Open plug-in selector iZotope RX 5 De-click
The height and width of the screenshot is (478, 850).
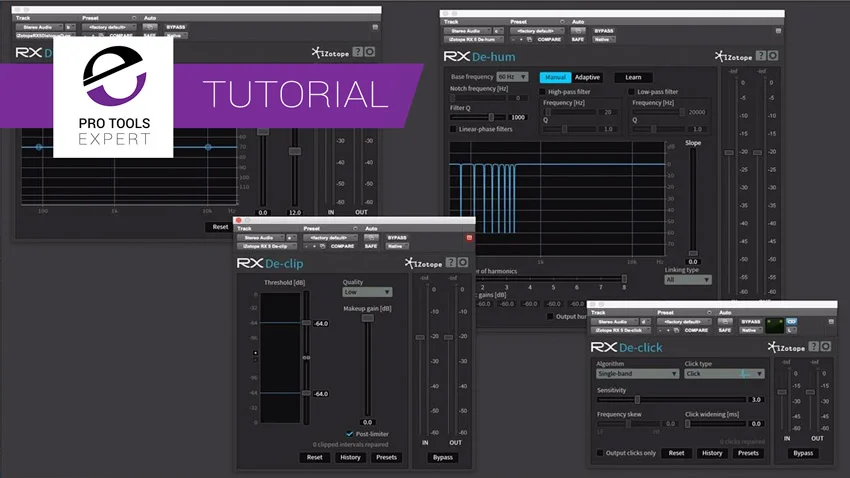[x=620, y=330]
